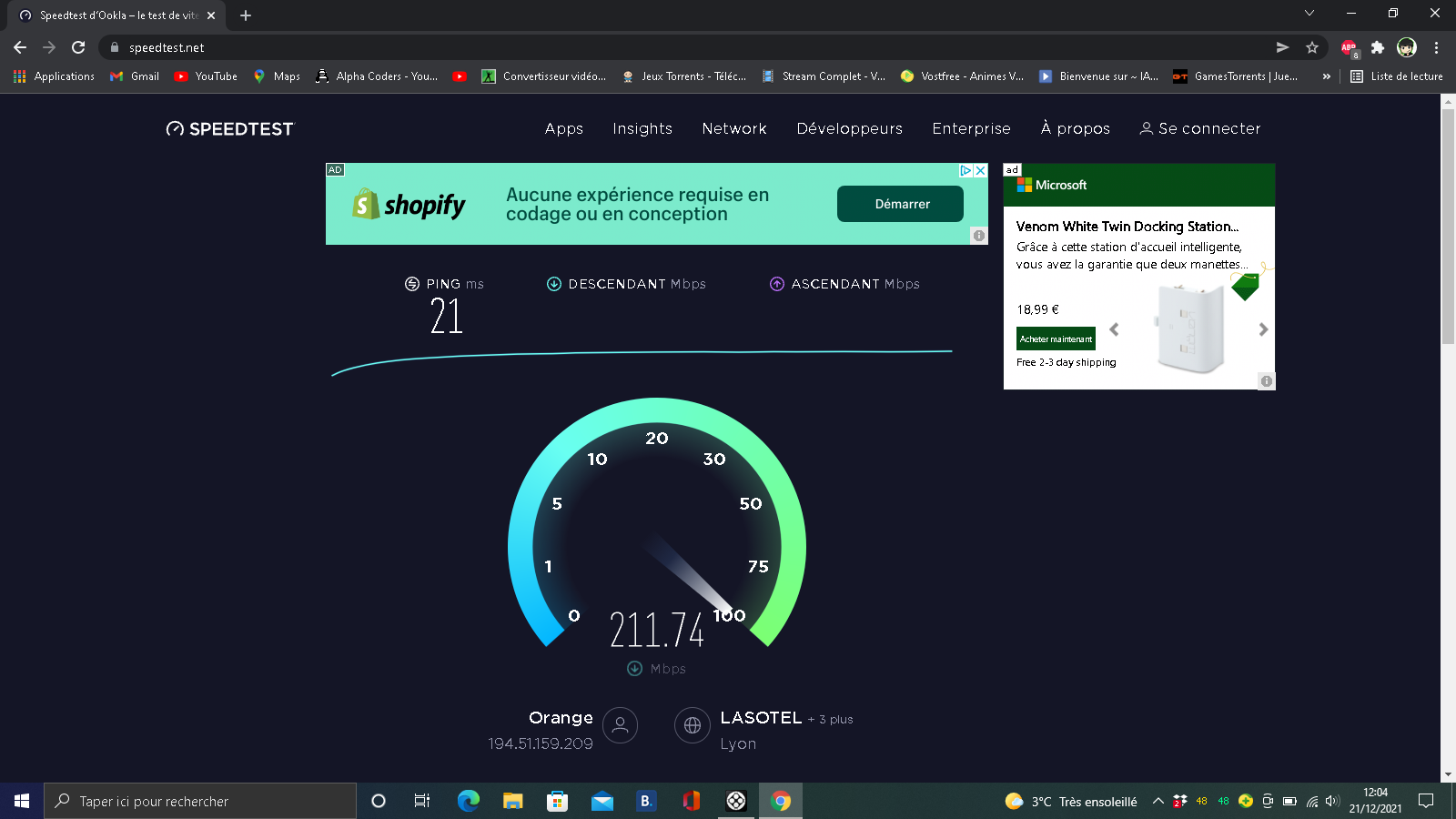The height and width of the screenshot is (819, 1456).
Task: Open the Adblock Plus extension icon
Action: click(1349, 47)
